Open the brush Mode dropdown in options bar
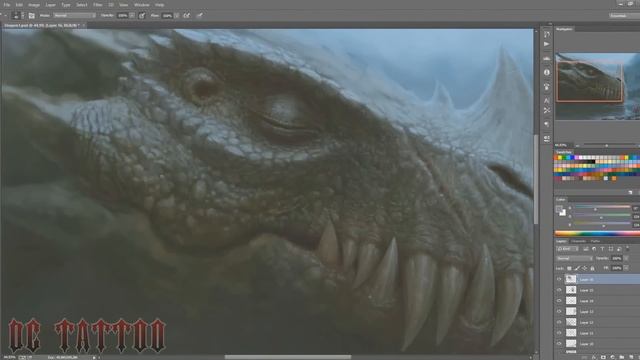The width and height of the screenshot is (640, 360). (74, 16)
